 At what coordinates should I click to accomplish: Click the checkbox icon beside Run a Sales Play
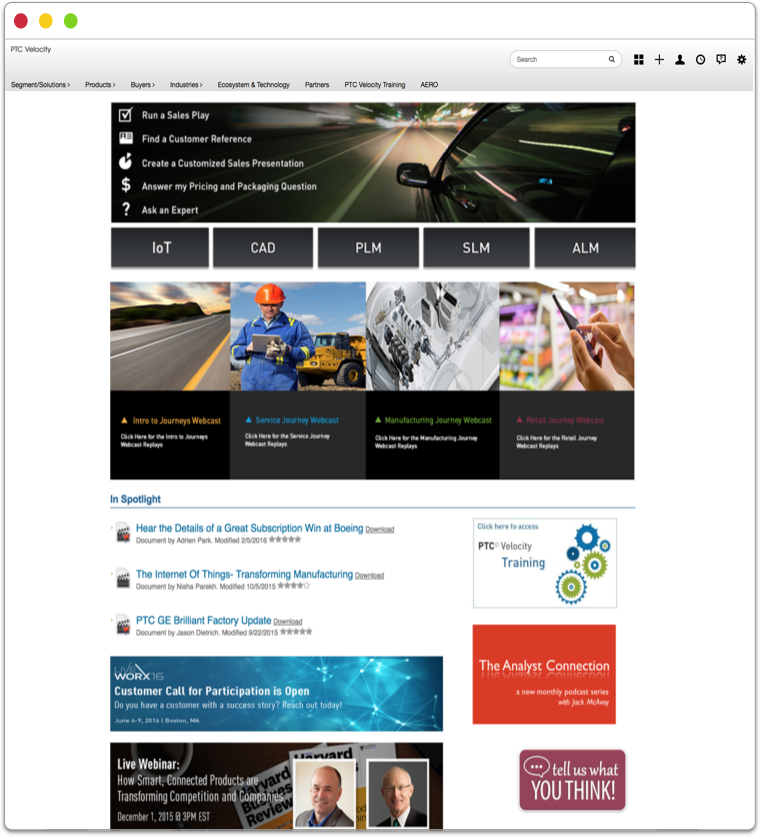tap(125, 114)
